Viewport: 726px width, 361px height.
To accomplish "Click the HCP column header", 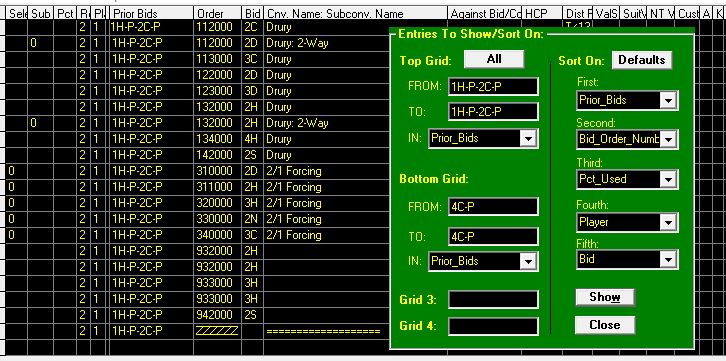I will click(x=542, y=14).
